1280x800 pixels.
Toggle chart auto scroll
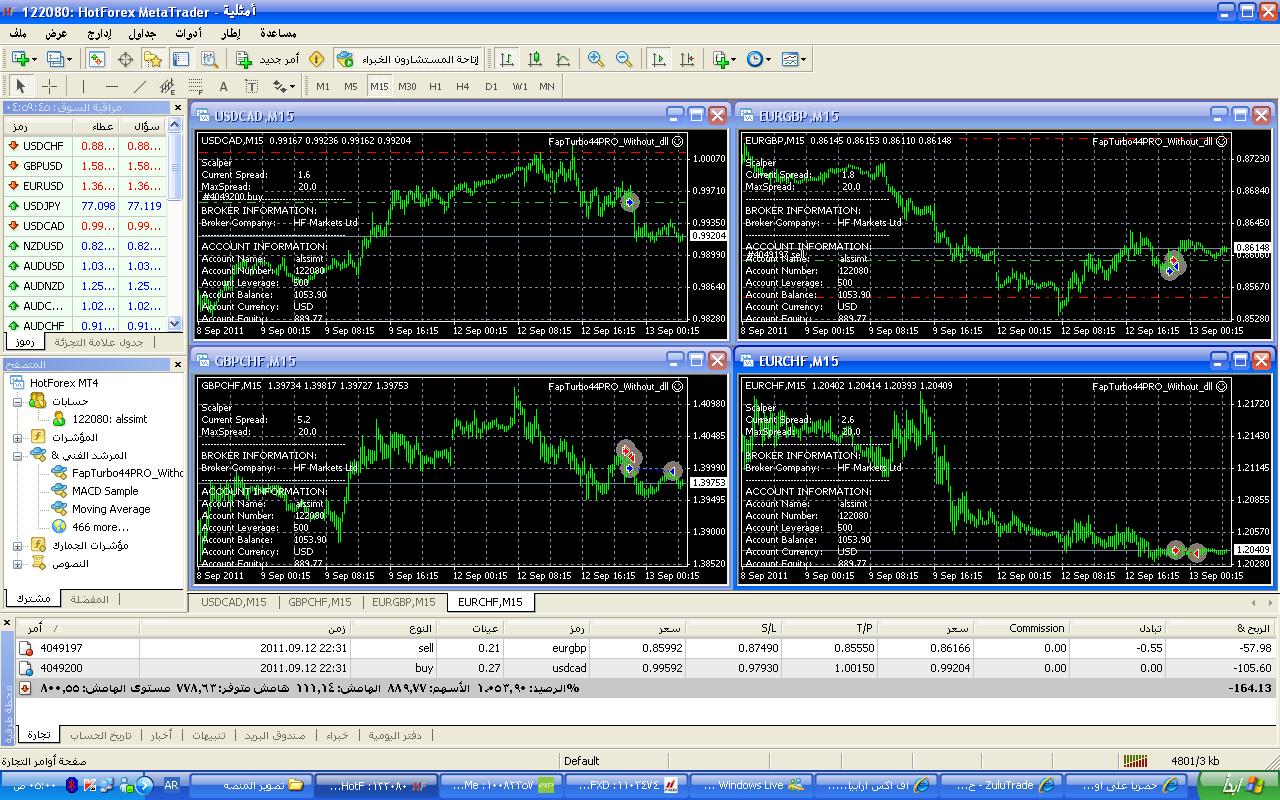(x=659, y=60)
